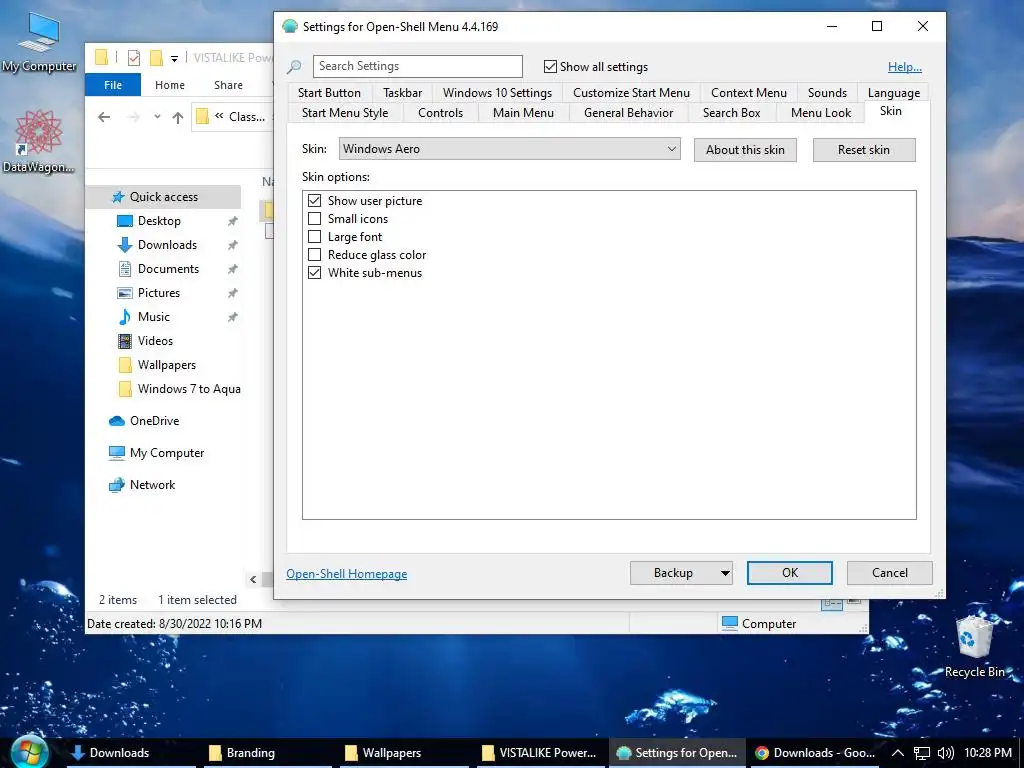Click the back arrow in File Explorer
This screenshot has width=1024, height=768.
104,117
